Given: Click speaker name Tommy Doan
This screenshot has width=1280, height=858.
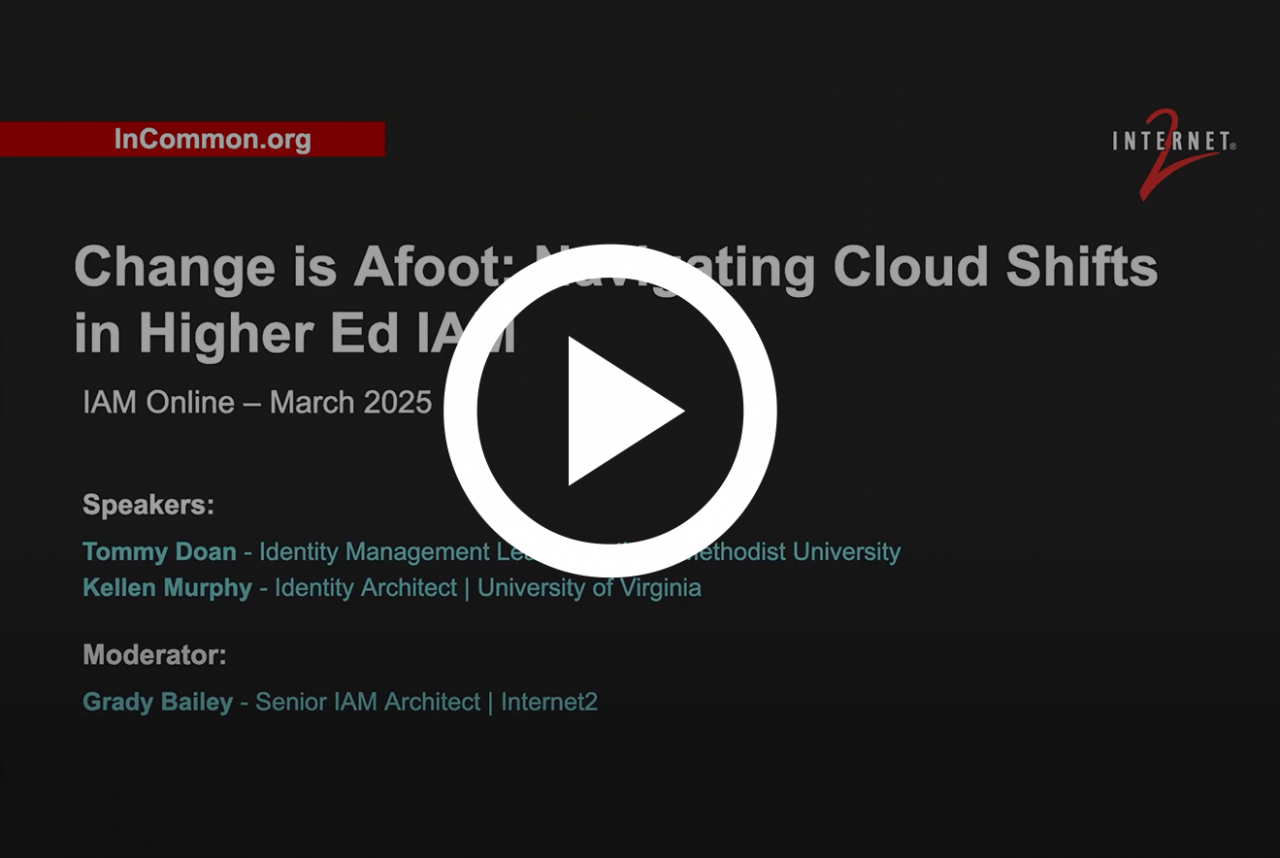Looking at the screenshot, I should tap(160, 552).
